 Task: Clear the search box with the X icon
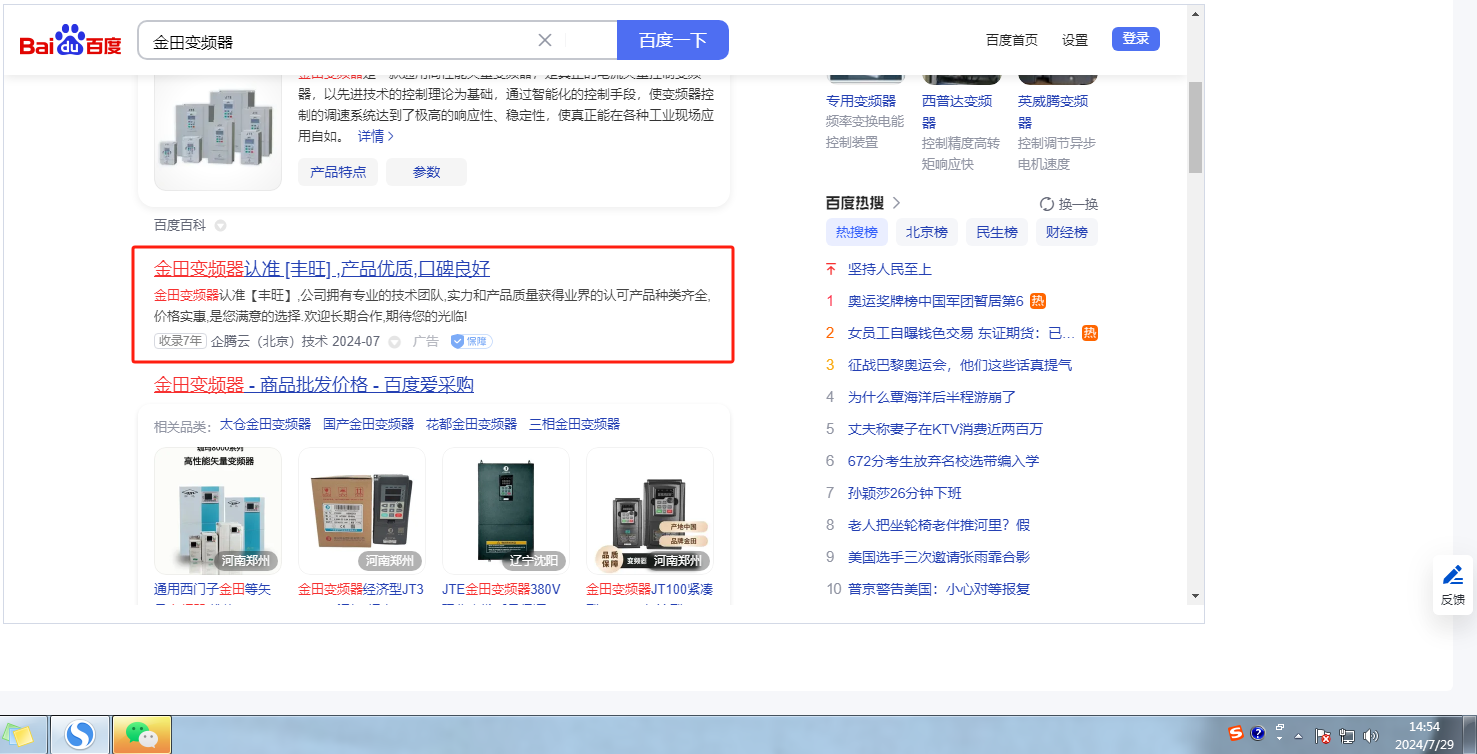pyautogui.click(x=545, y=40)
